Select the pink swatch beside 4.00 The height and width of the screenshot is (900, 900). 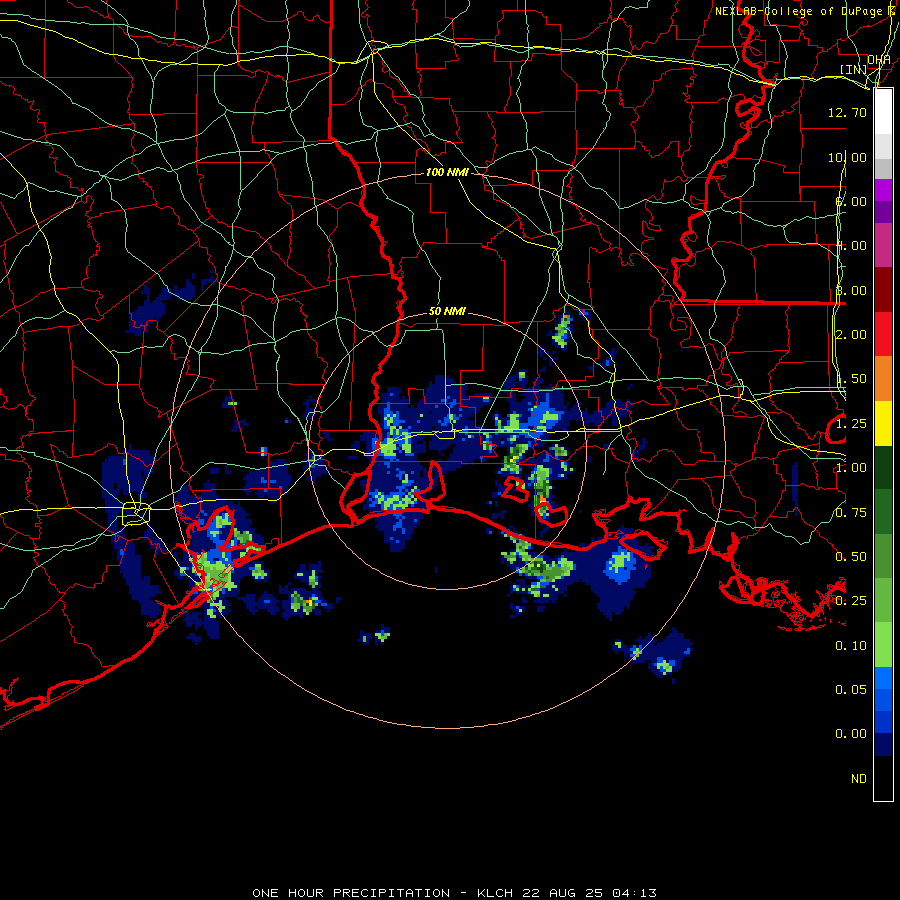click(883, 245)
